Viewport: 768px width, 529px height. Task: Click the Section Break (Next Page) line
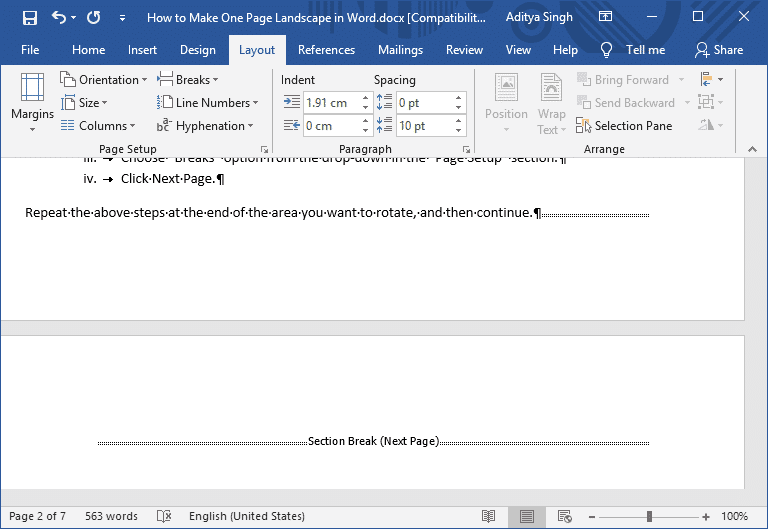tap(373, 441)
